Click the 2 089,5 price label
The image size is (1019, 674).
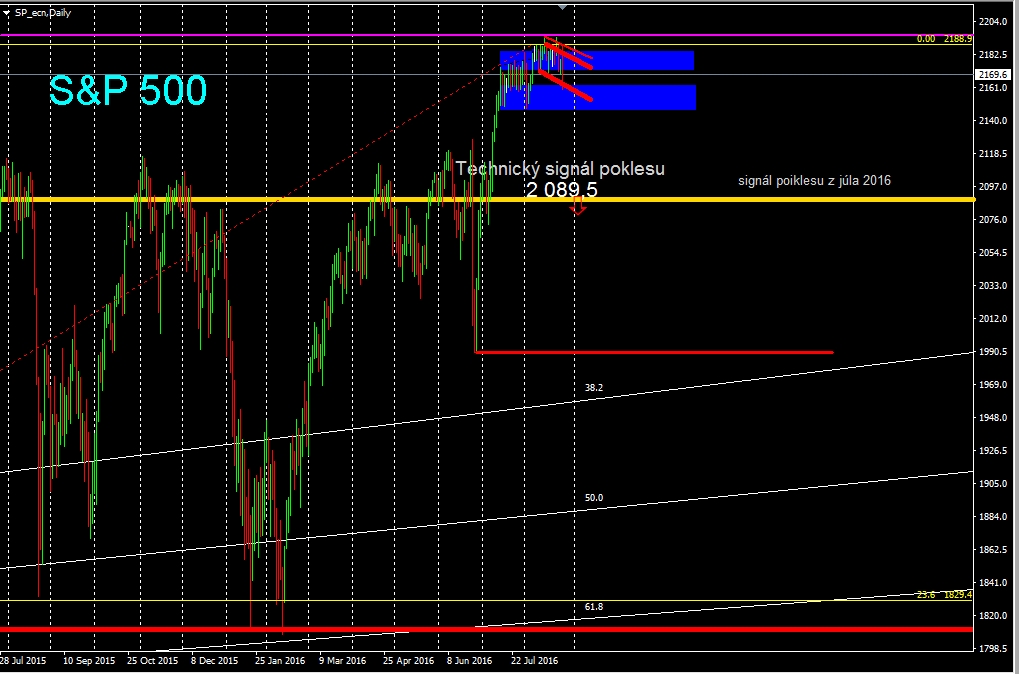tap(561, 190)
